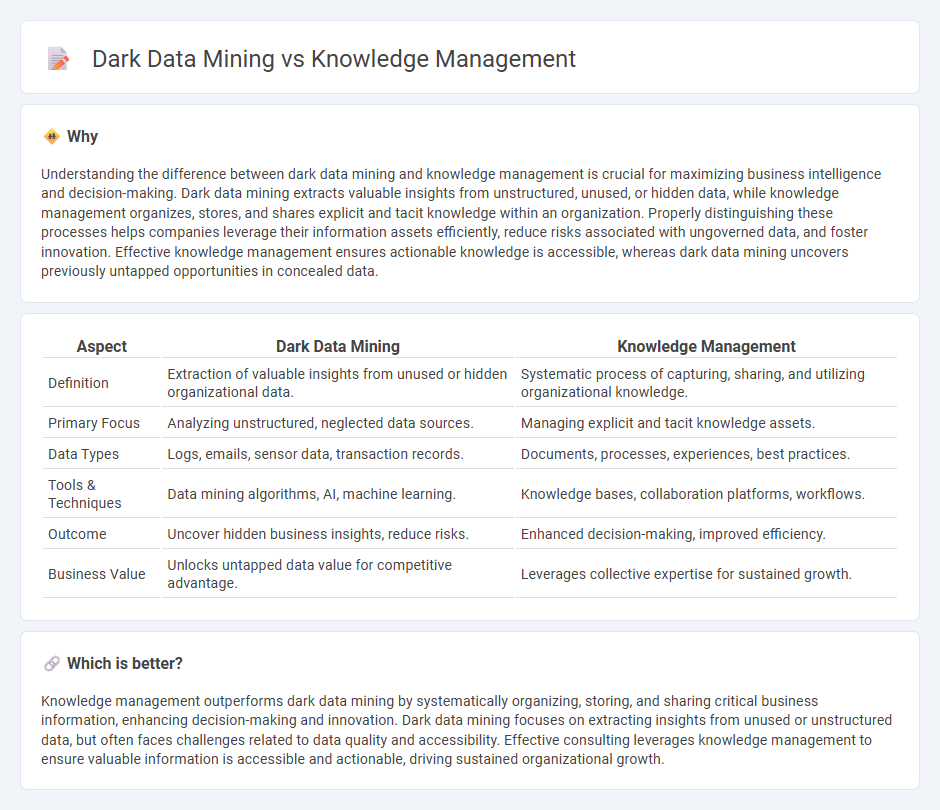
Task: Click the orange diamond icon next to Why
Action: point(52,137)
